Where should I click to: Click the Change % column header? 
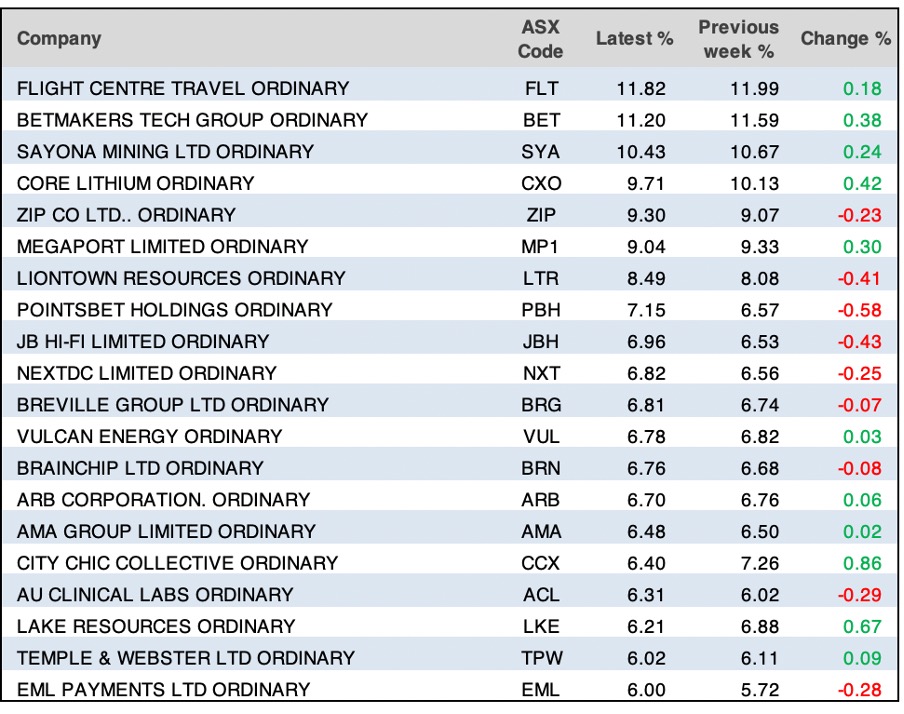[x=845, y=39]
